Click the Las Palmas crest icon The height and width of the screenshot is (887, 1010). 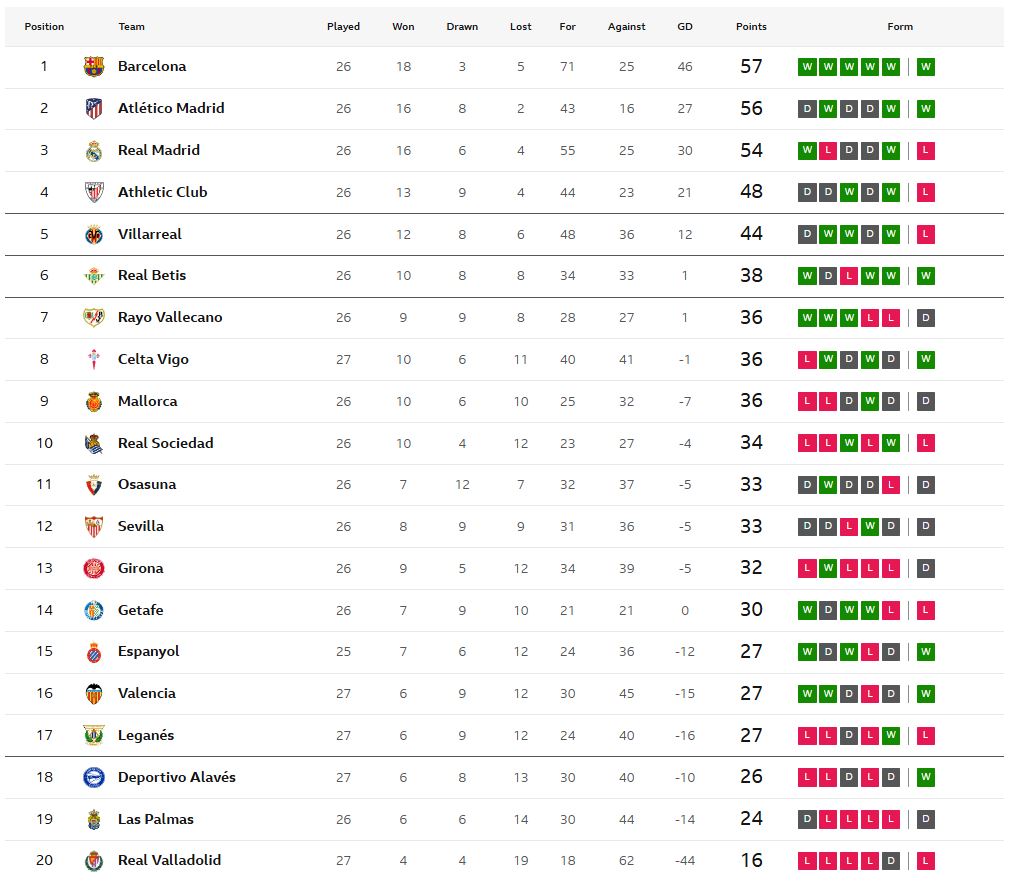[94, 819]
